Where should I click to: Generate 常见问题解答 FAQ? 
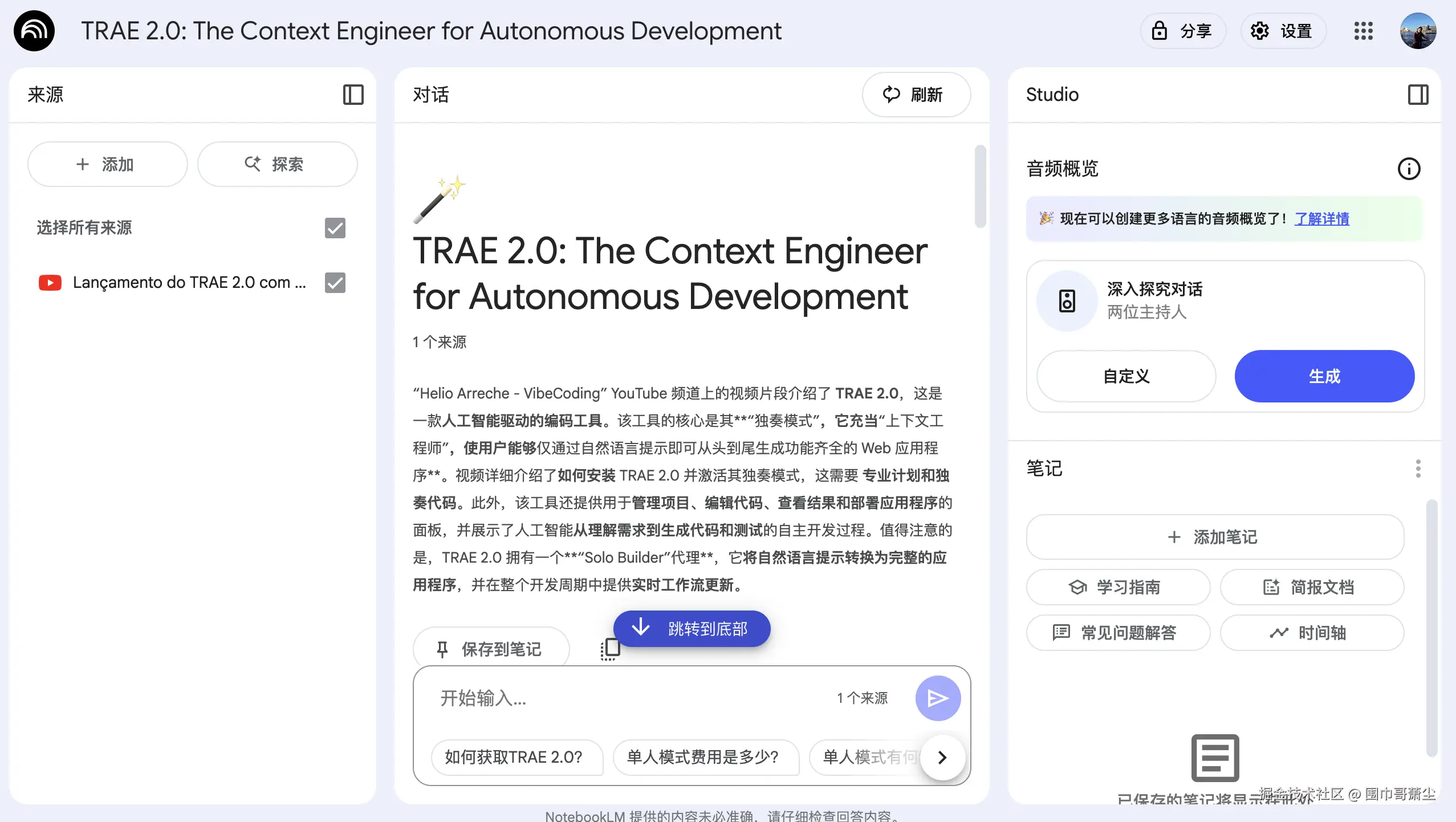[x=1117, y=633]
